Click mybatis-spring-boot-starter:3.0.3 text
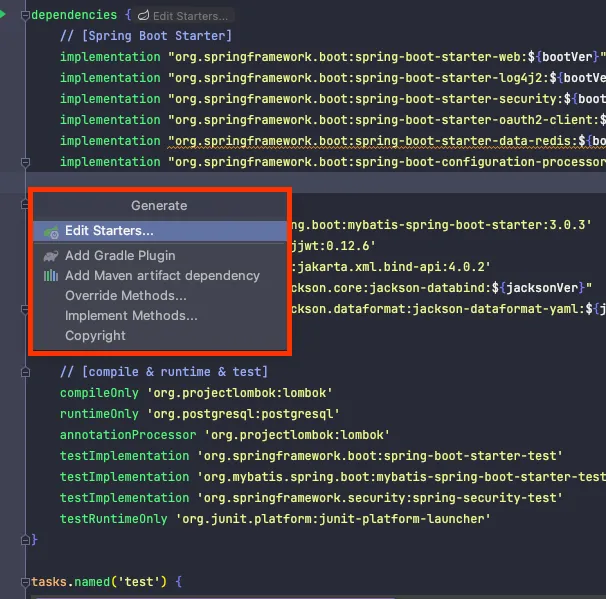606x599 pixels. pos(442,225)
